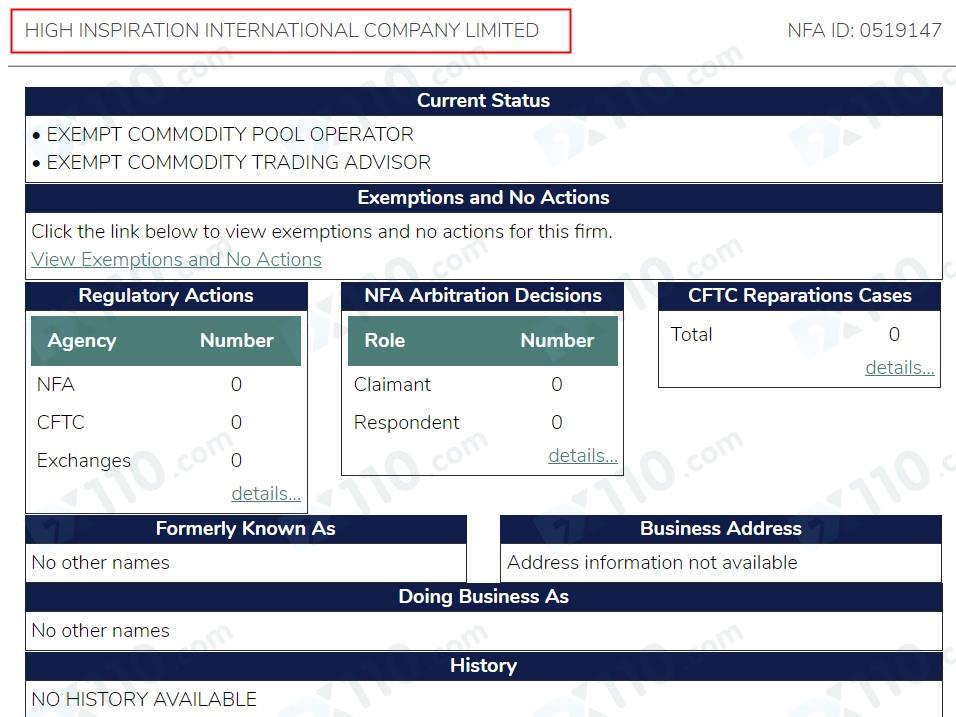This screenshot has height=717, width=956.
Task: Open the View Exemptions and No Actions link
Action: click(x=176, y=260)
